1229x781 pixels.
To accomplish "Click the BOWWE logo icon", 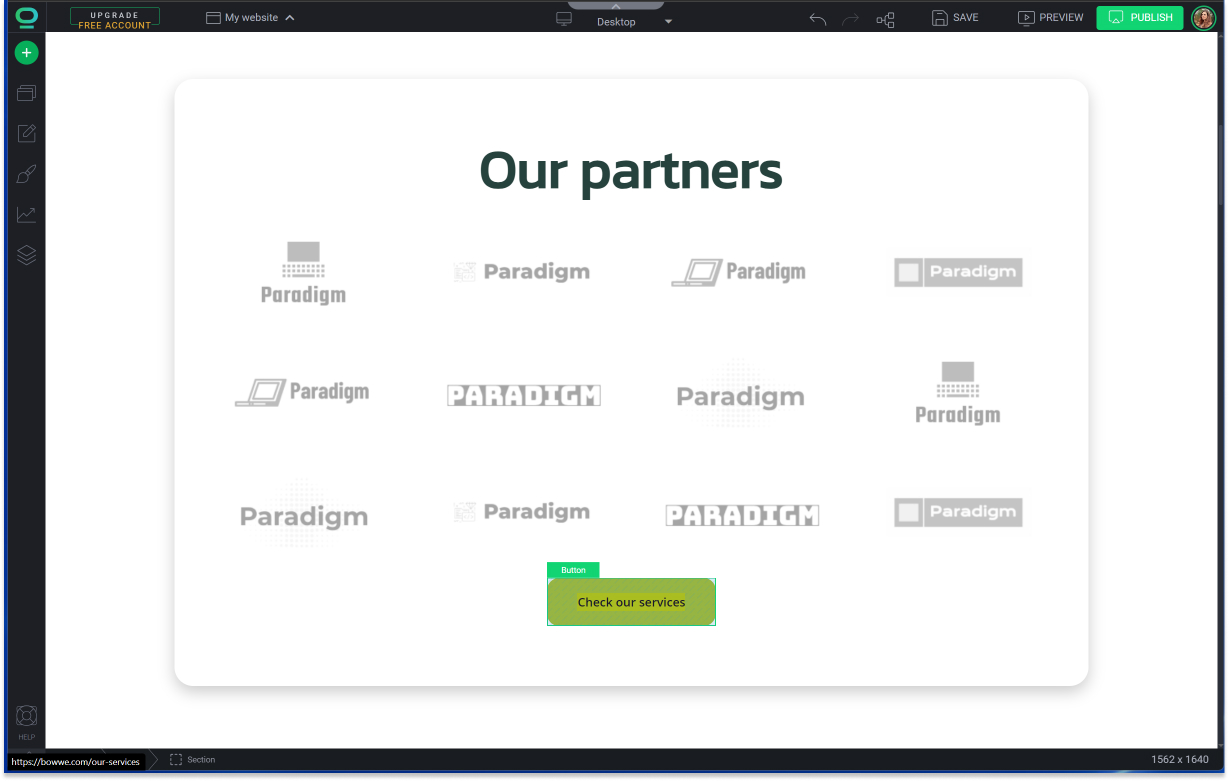I will pyautogui.click(x=26, y=17).
